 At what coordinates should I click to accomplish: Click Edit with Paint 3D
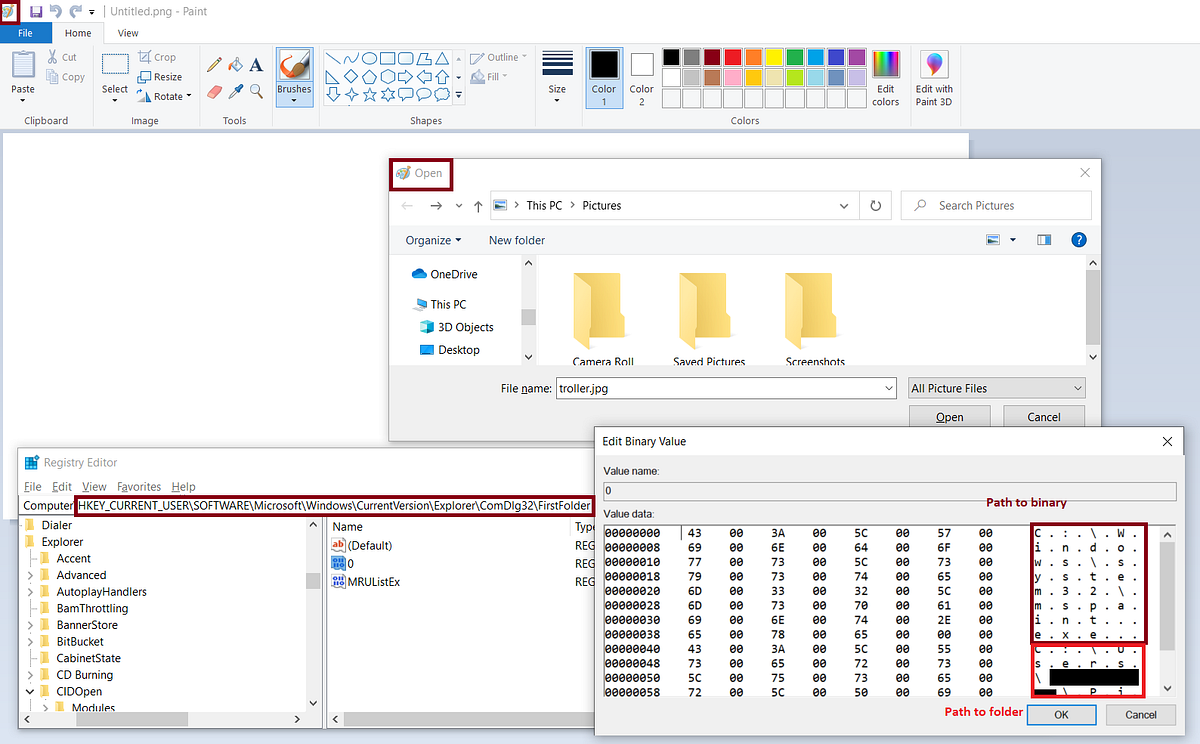click(x=933, y=77)
